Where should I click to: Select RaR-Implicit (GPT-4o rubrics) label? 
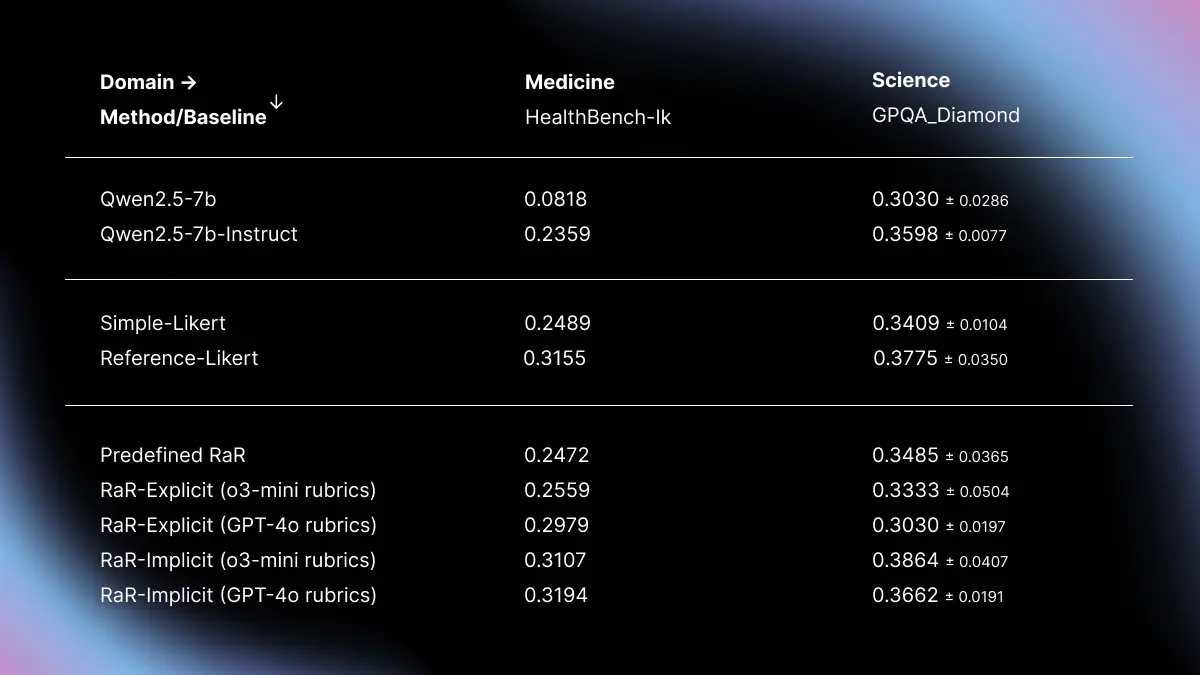[238, 595]
